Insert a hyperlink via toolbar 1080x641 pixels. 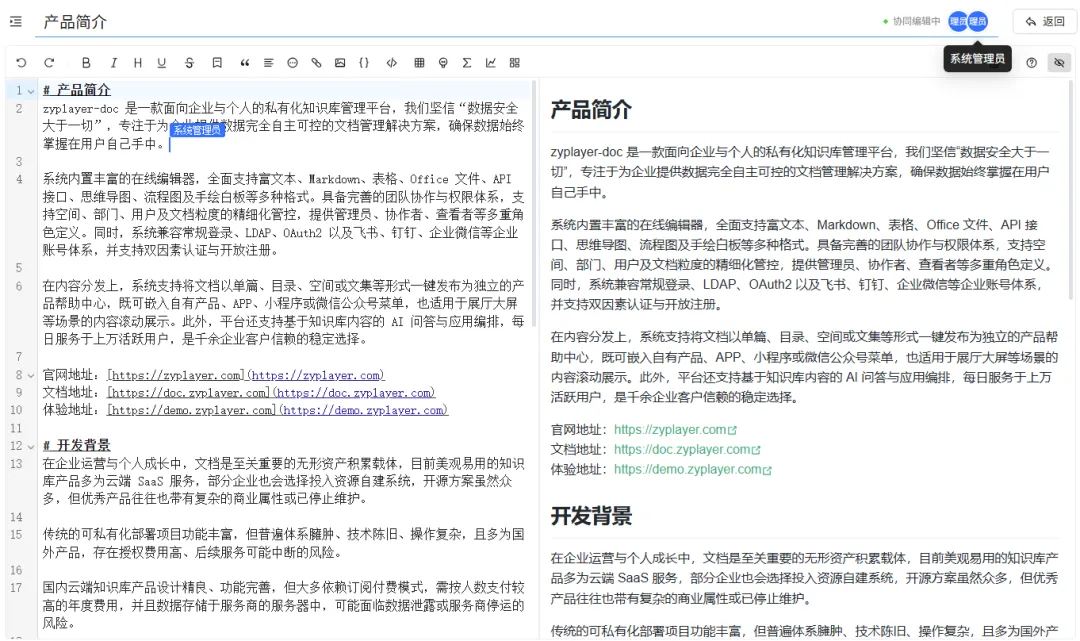point(316,63)
